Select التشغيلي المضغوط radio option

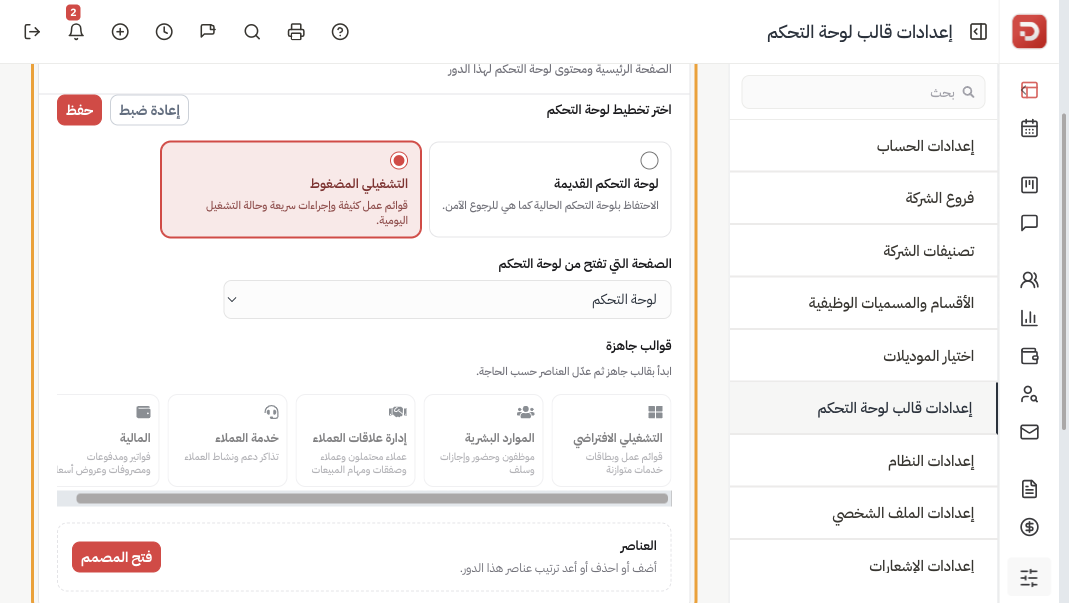pos(399,160)
